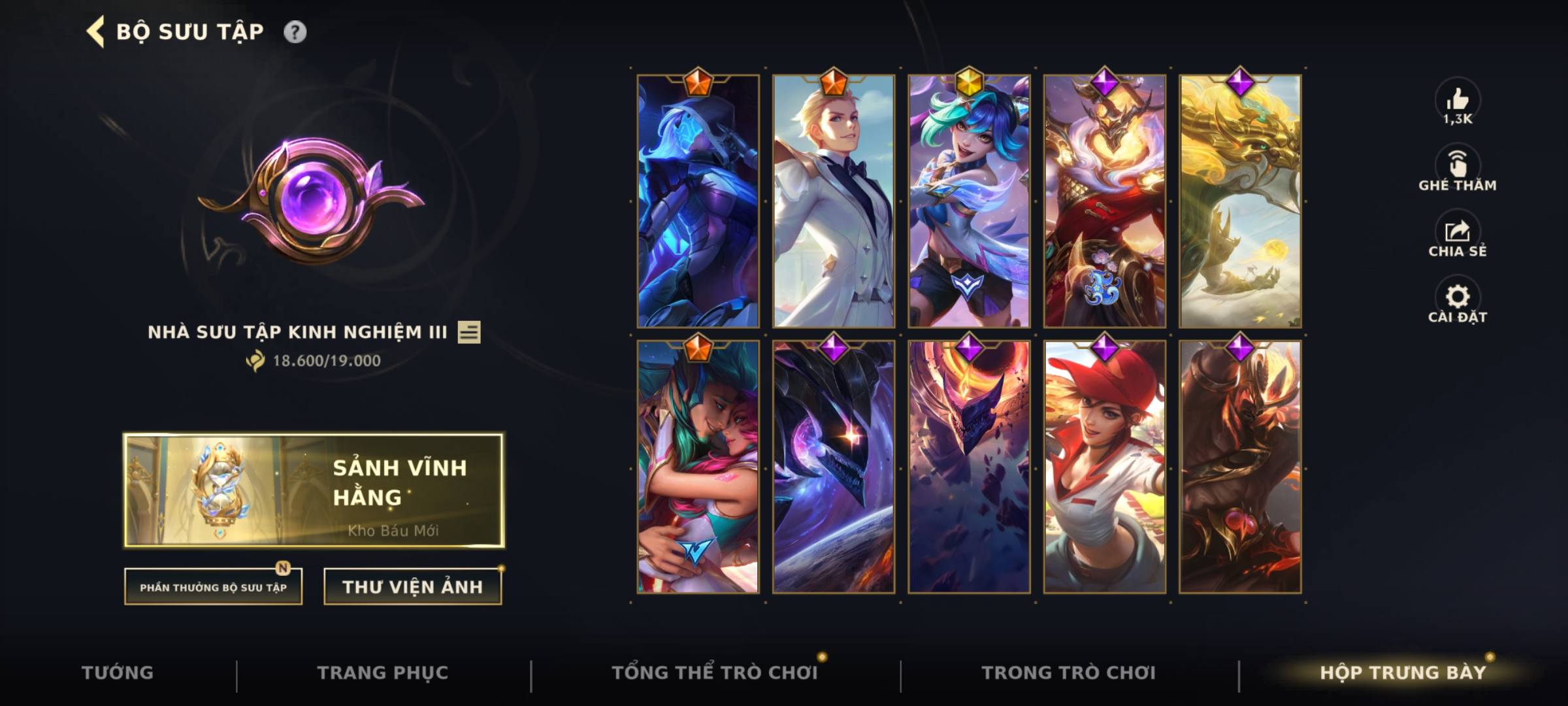Image resolution: width=1568 pixels, height=706 pixels.
Task: Select the golden dragon skin card
Action: [x=1240, y=201]
